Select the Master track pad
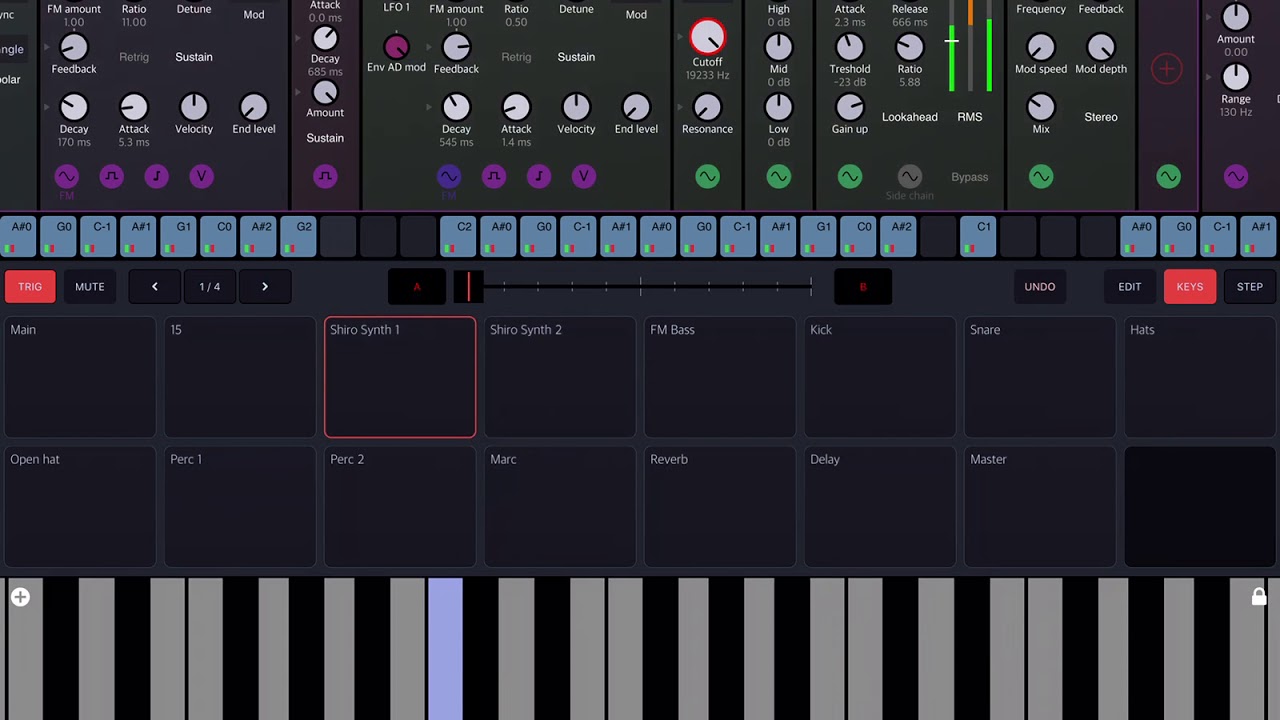This screenshot has width=1280, height=720. point(1040,507)
